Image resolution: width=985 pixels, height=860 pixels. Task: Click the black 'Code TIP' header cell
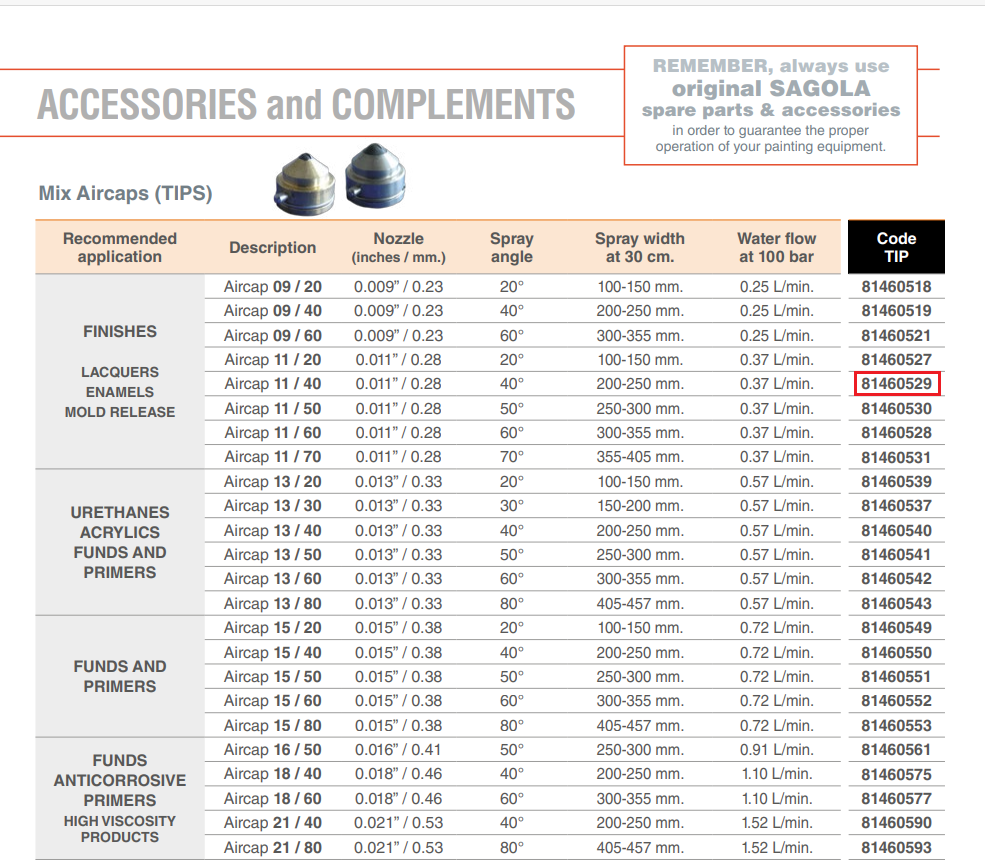click(x=896, y=247)
